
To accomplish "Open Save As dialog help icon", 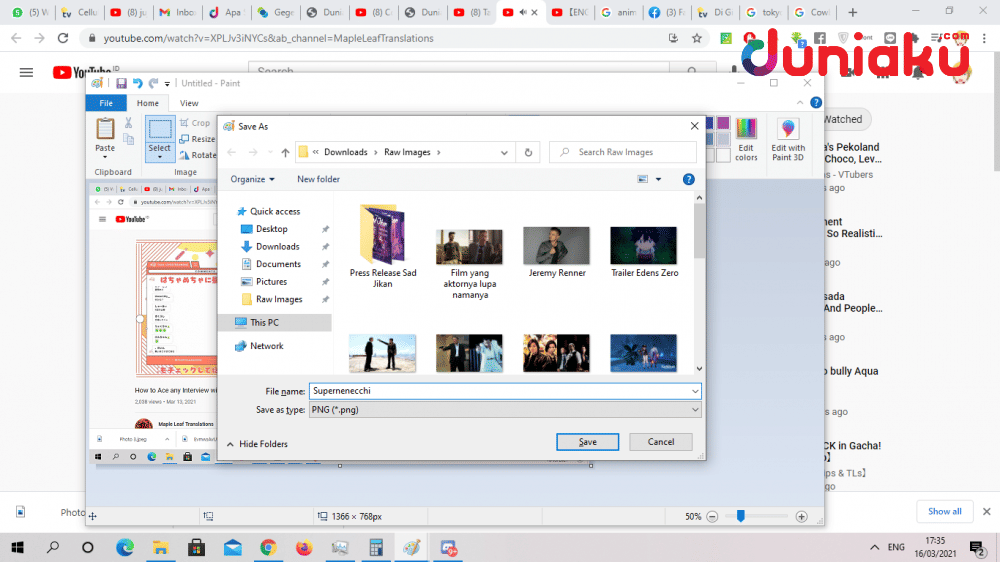I will pos(688,179).
